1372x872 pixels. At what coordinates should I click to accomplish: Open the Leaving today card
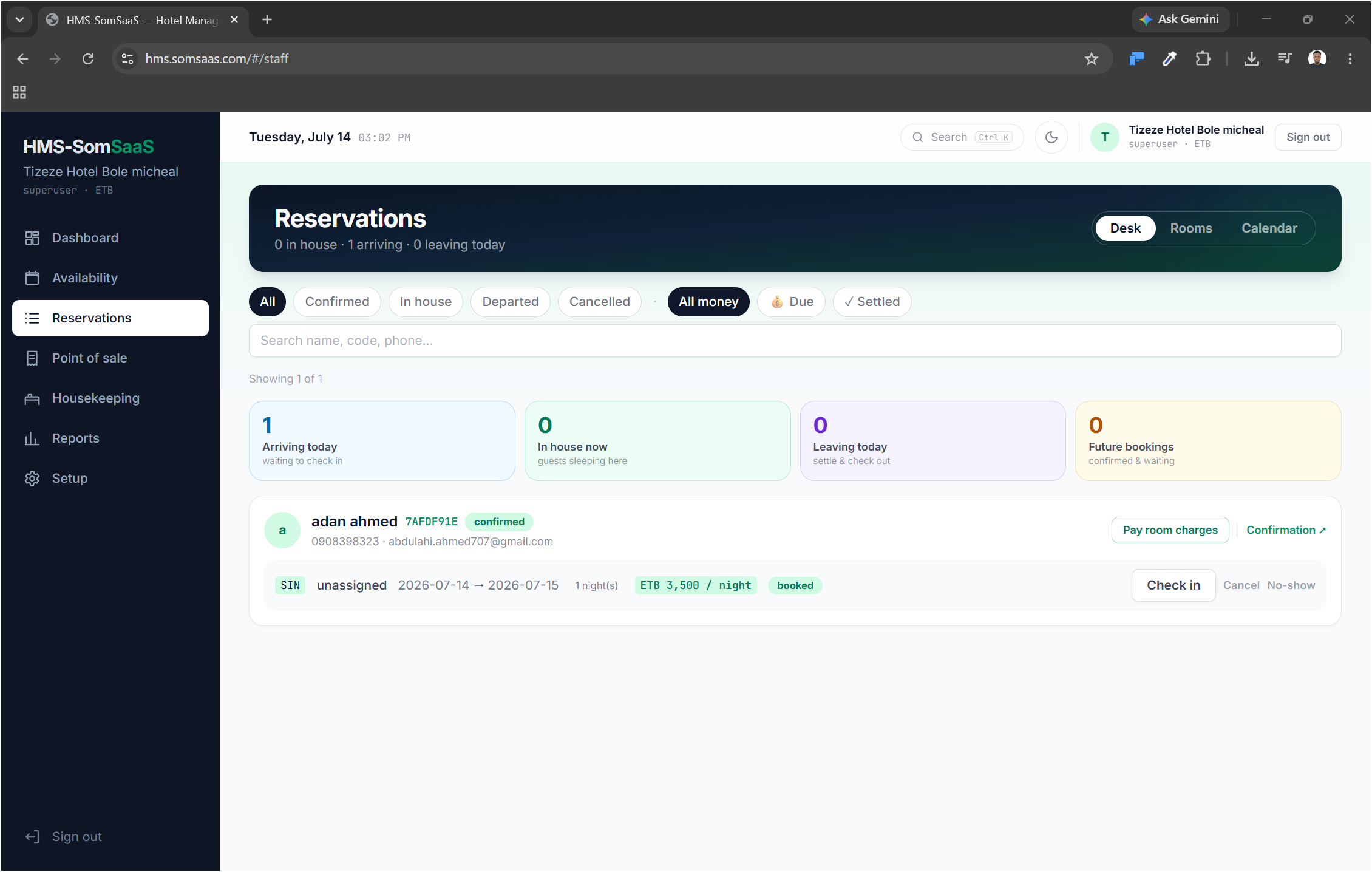(x=932, y=441)
